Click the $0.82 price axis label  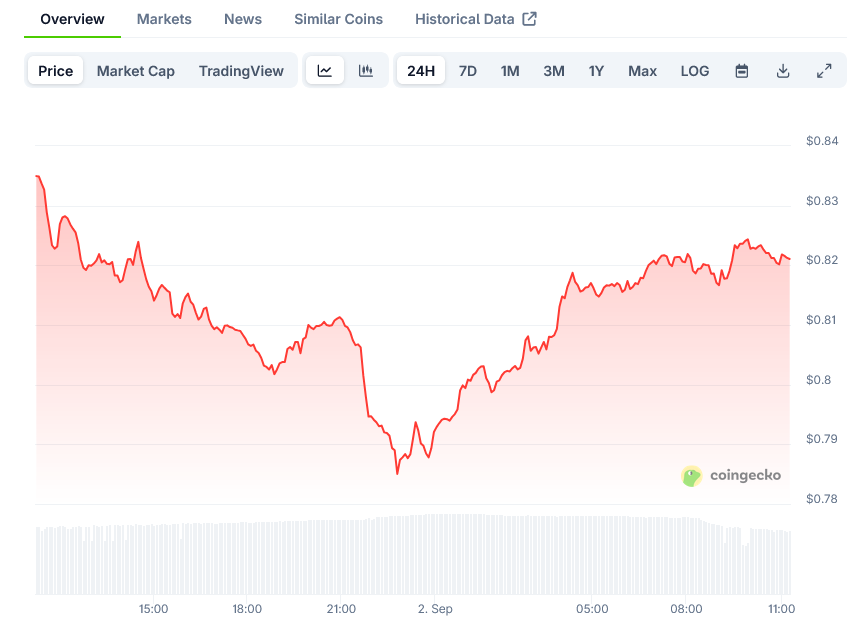pos(822,260)
